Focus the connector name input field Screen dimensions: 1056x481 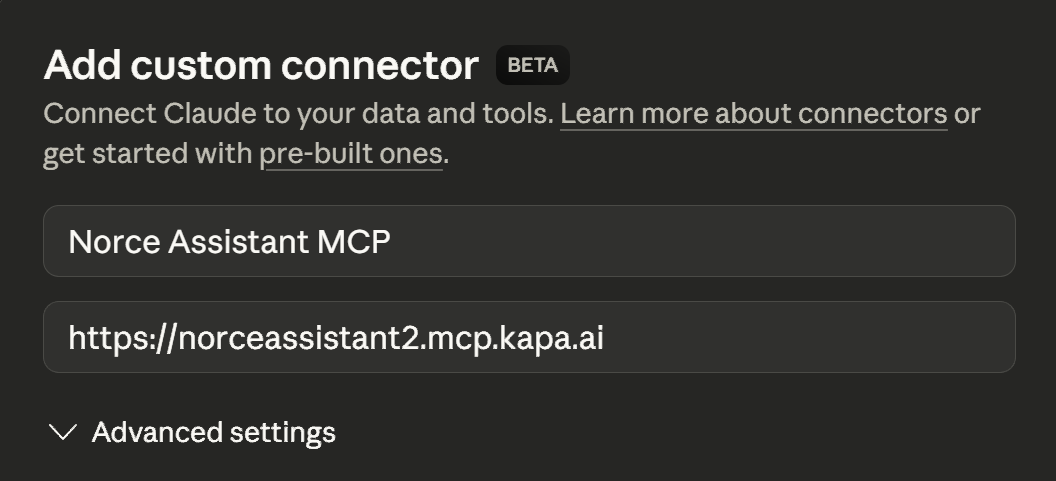click(529, 241)
